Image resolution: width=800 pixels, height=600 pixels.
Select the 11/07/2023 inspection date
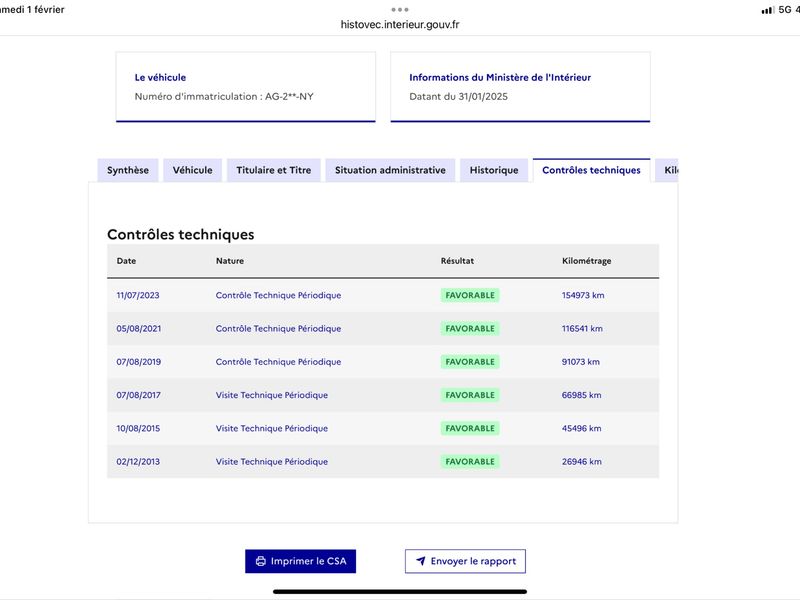click(x=138, y=295)
